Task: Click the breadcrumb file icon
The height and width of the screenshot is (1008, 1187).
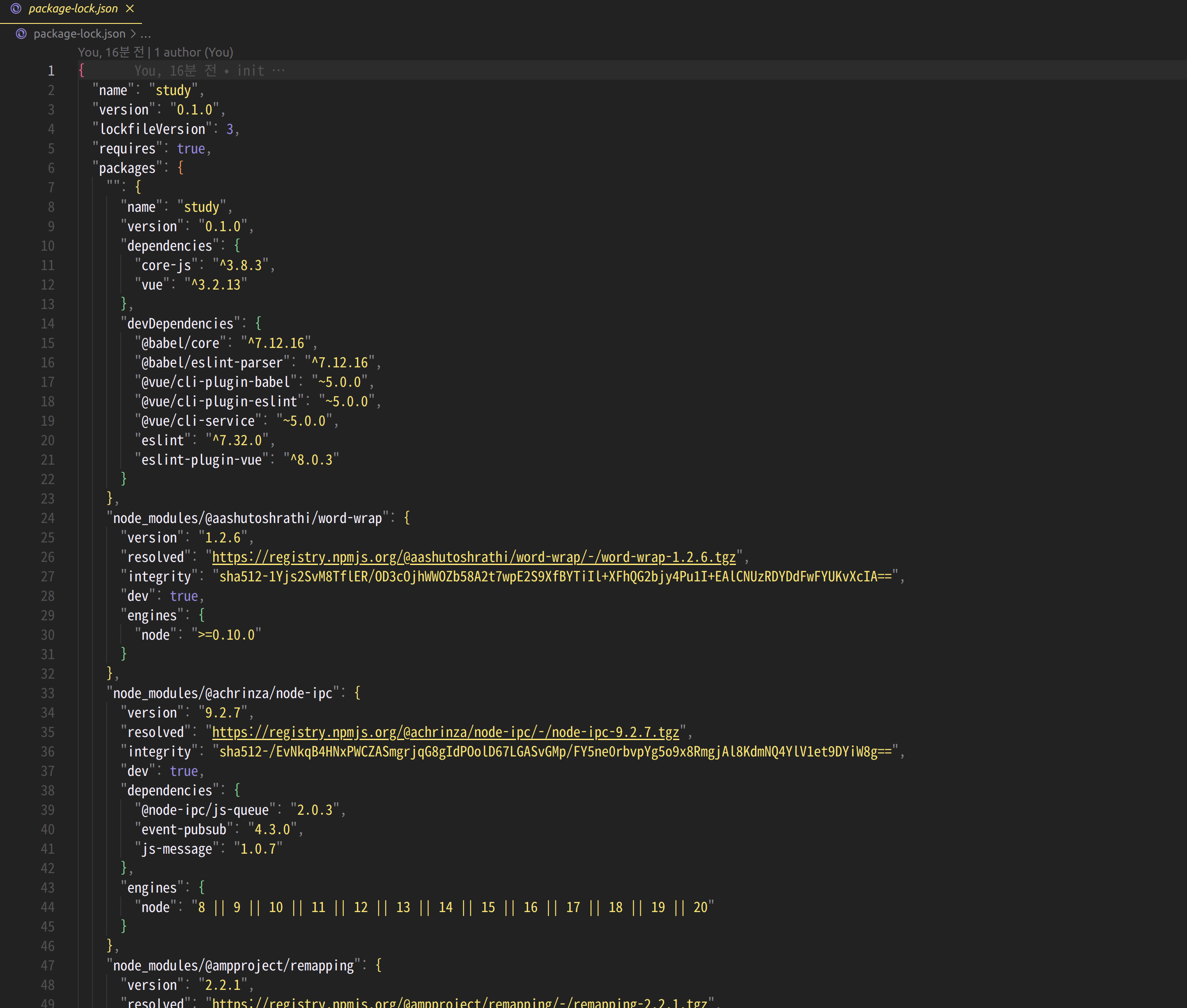Action: point(21,34)
